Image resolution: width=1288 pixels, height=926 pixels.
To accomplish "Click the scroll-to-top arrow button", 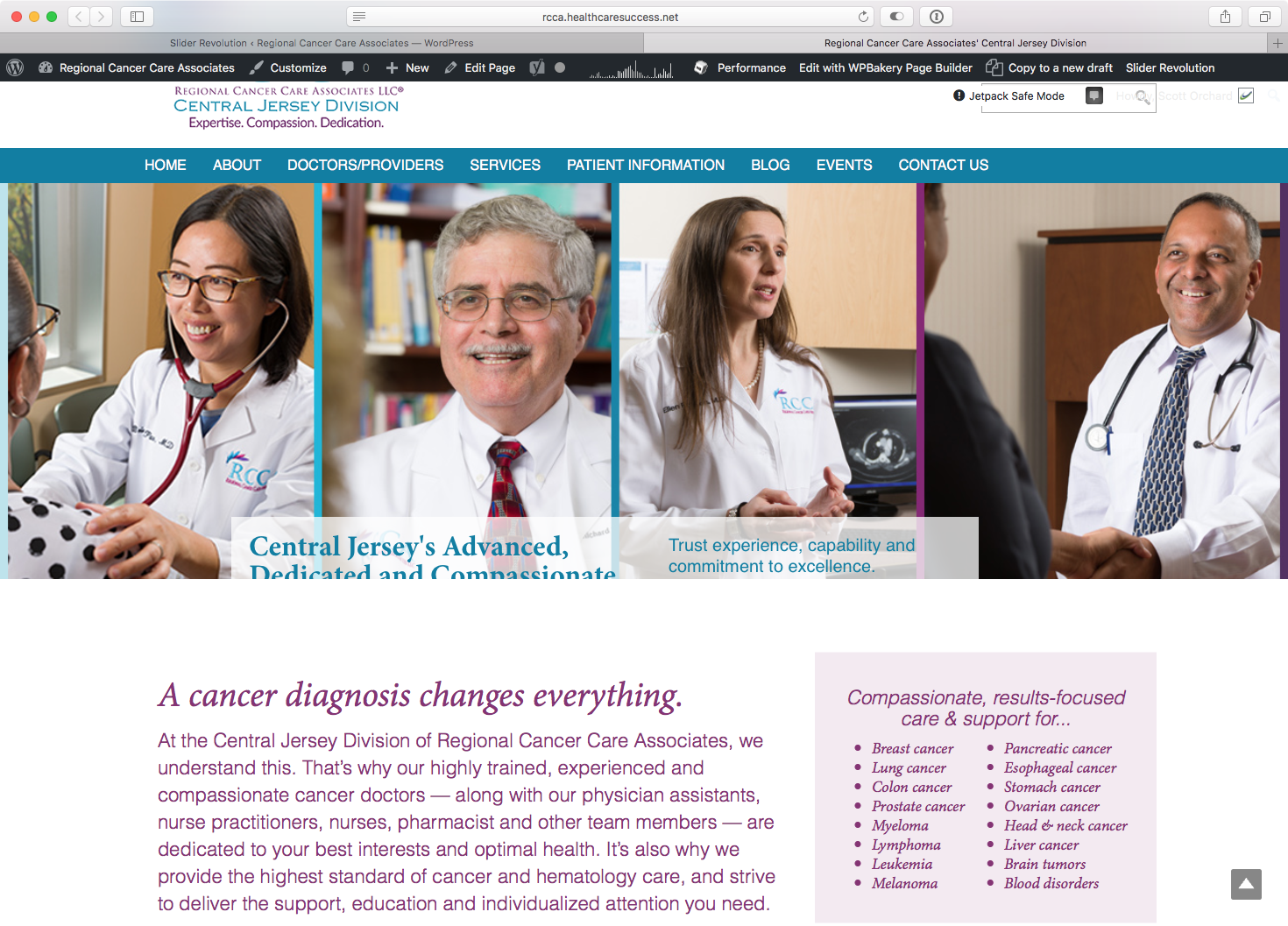I will point(1246,884).
